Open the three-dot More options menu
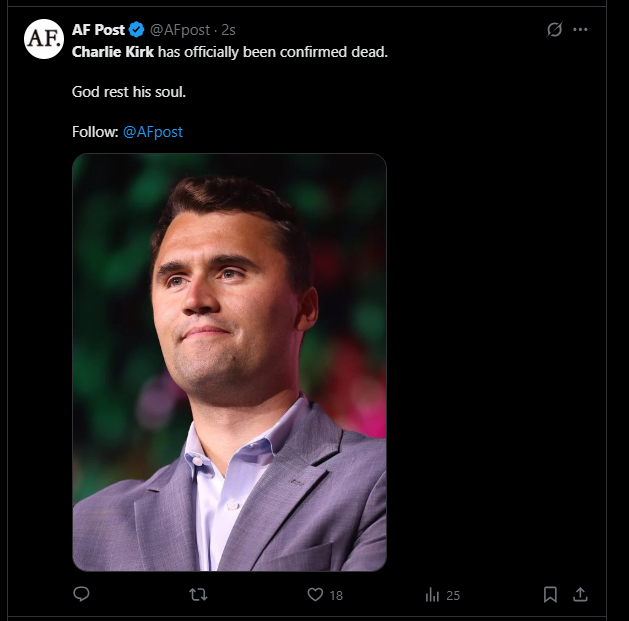 click(580, 30)
